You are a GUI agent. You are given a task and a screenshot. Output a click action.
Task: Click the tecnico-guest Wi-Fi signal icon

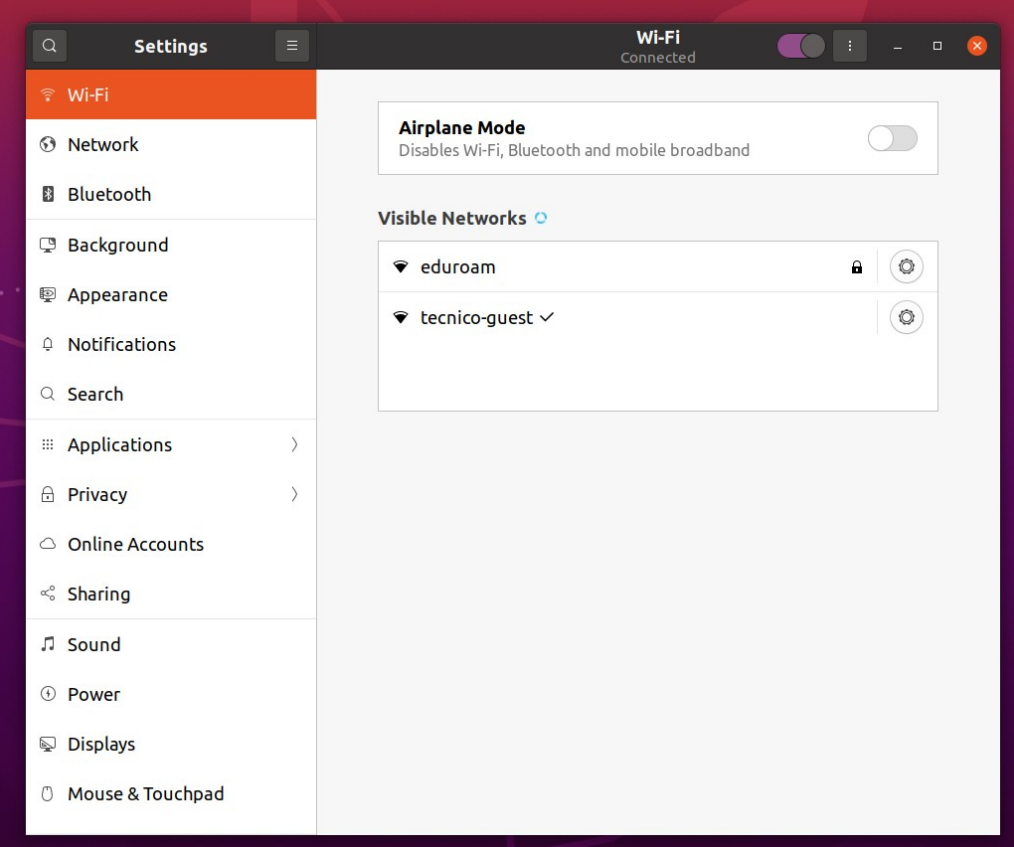pos(401,317)
